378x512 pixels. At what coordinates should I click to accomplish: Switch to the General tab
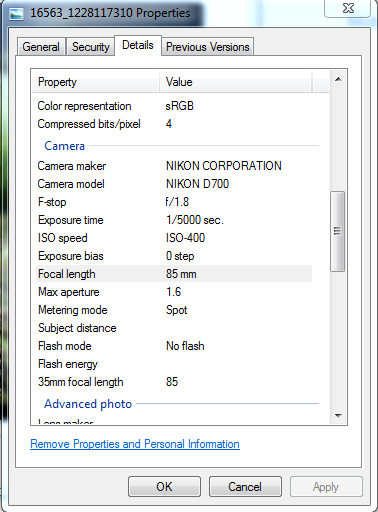coord(41,47)
